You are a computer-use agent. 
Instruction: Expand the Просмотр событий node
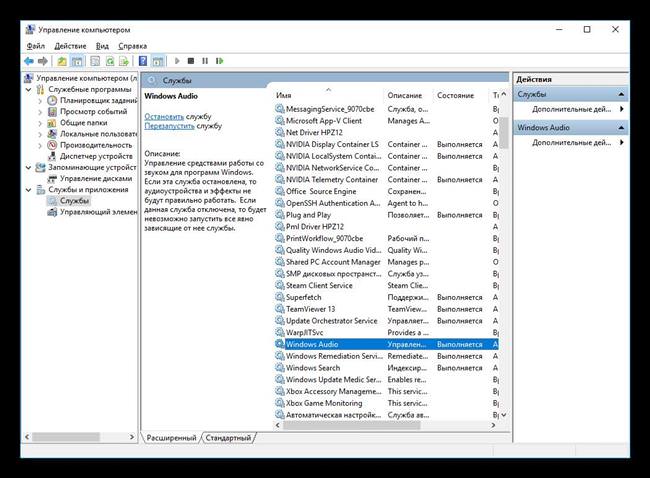(40, 112)
